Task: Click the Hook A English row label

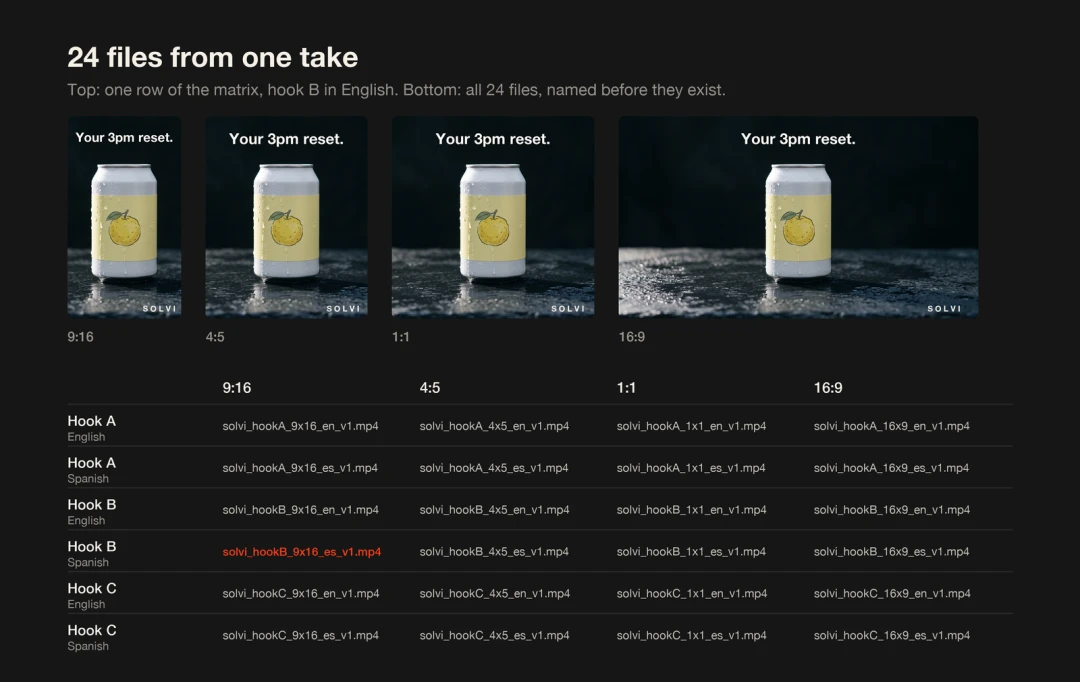Action: (x=92, y=428)
